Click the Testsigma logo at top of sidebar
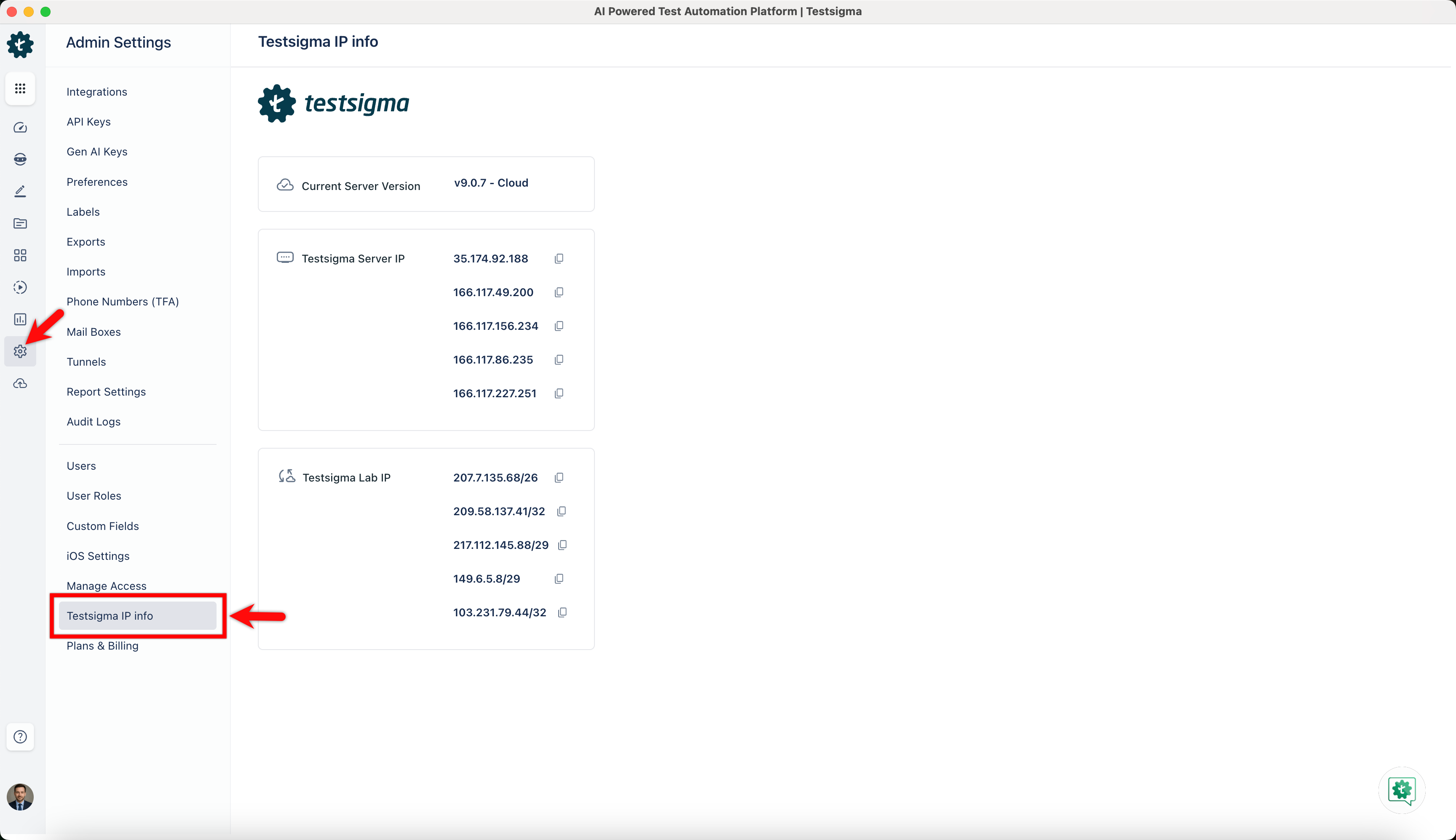The height and width of the screenshot is (840, 1456). (20, 44)
